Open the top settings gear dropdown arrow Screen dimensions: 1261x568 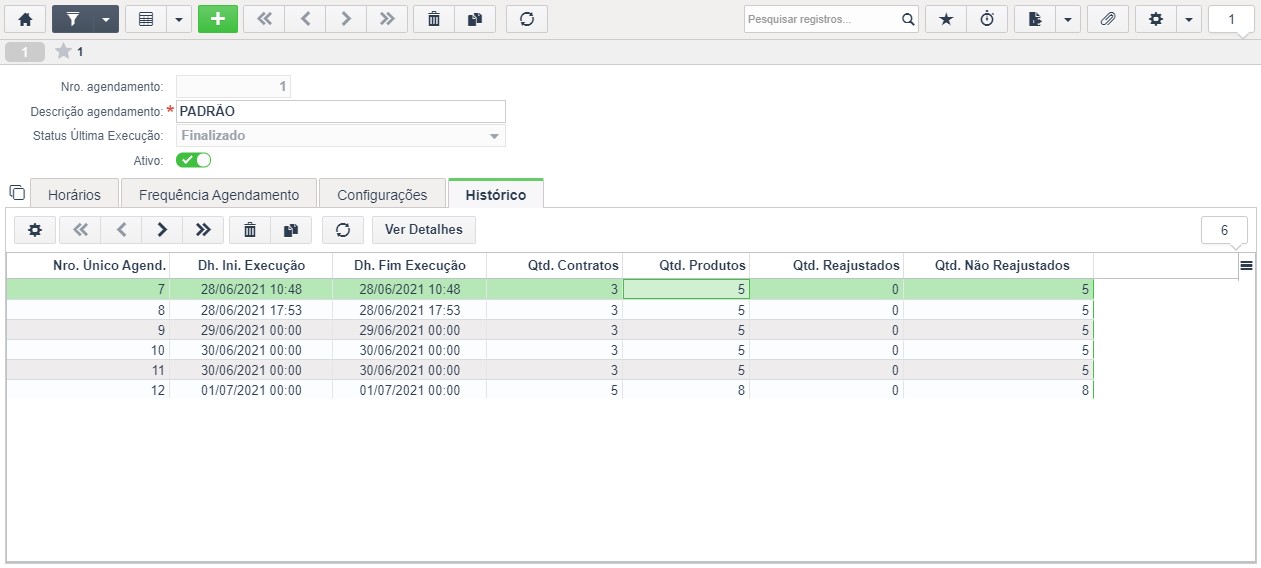point(1188,19)
